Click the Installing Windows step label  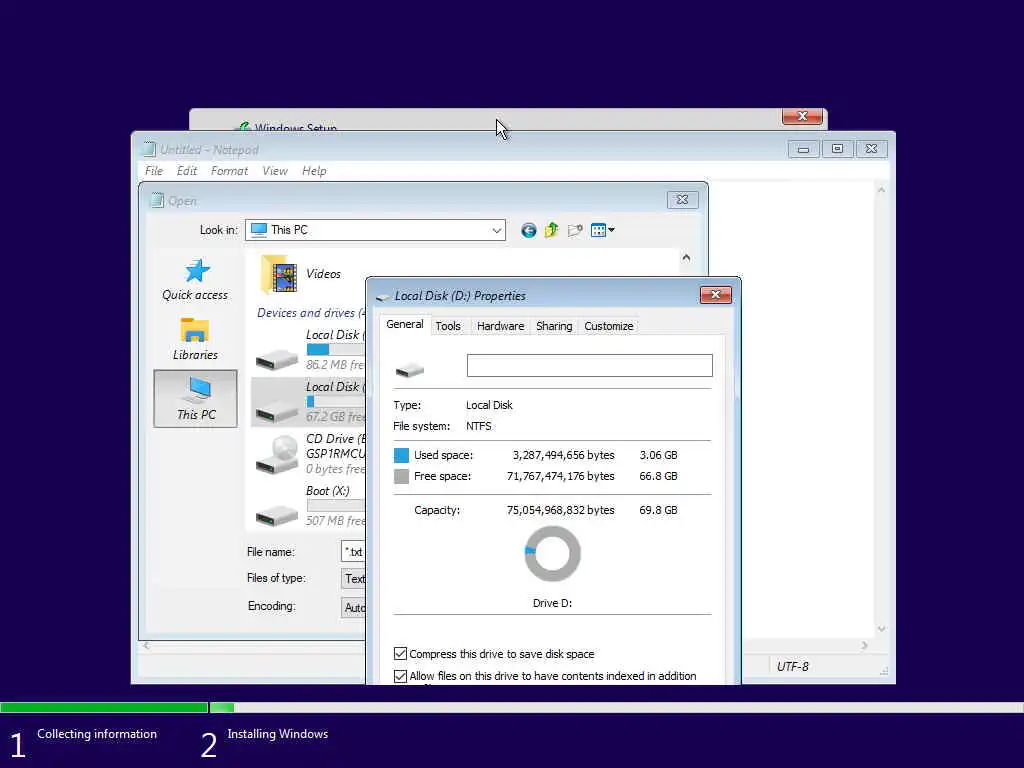pos(278,734)
